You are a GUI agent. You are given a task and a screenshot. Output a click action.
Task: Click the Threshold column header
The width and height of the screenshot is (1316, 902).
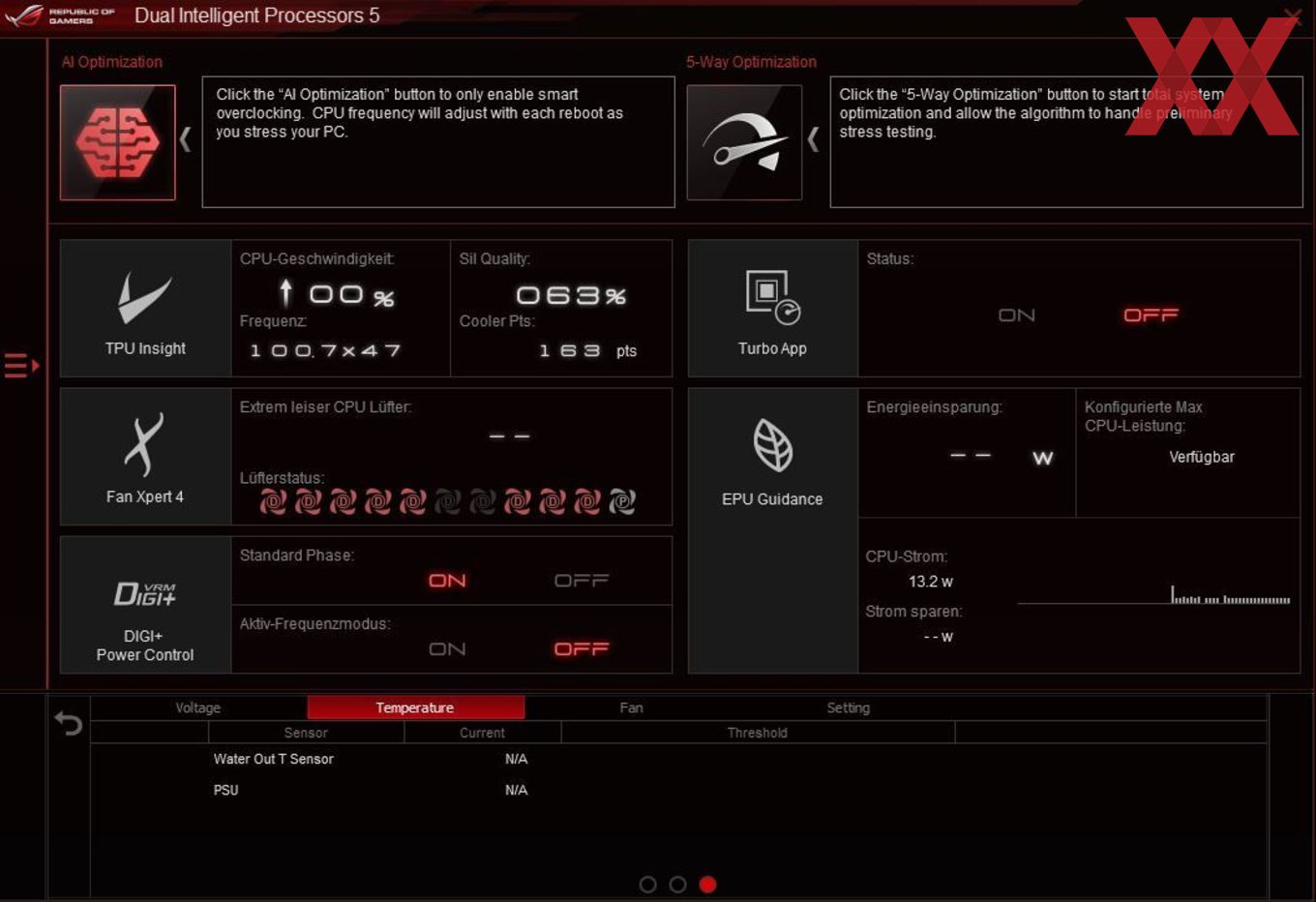pyautogui.click(x=758, y=733)
